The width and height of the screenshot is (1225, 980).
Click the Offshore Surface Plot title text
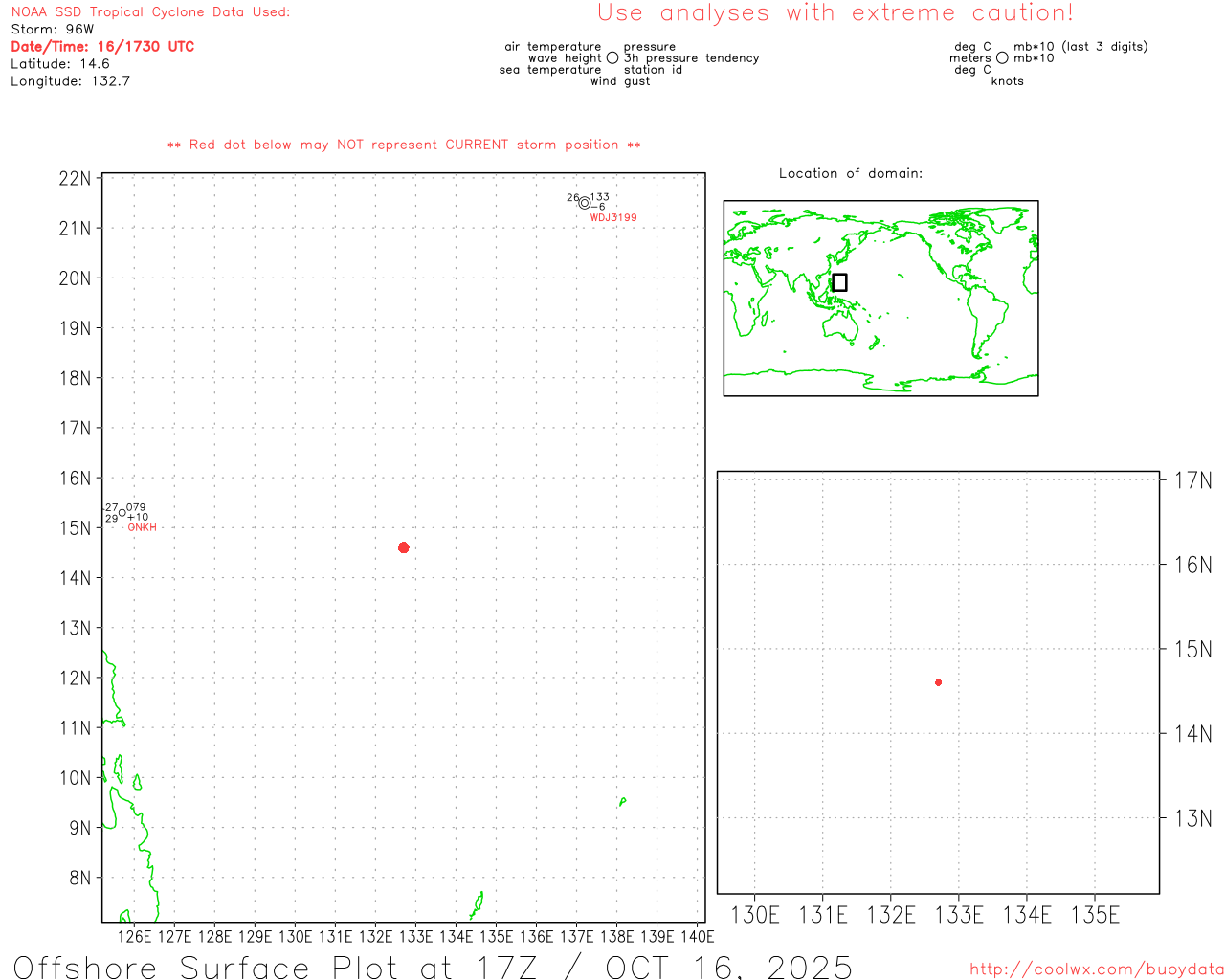(433, 967)
